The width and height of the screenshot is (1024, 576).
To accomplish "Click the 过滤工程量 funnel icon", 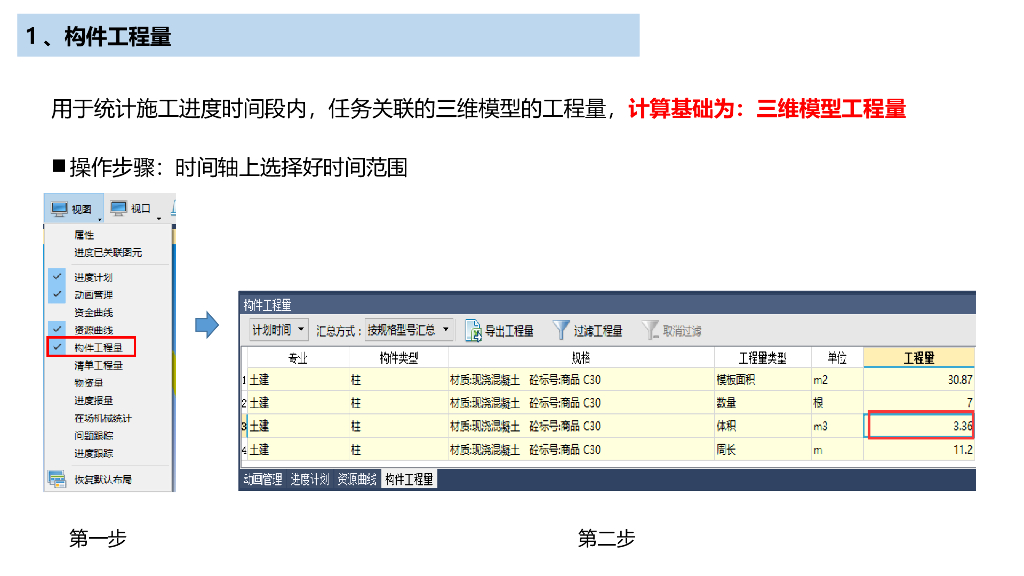I will click(561, 330).
